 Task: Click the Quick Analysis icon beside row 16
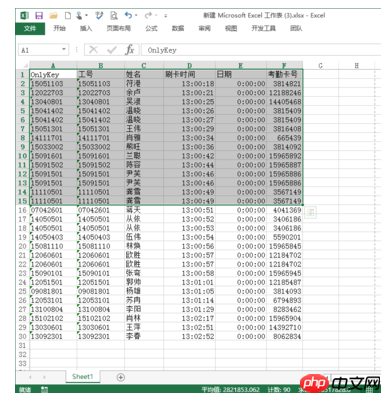tap(310, 212)
